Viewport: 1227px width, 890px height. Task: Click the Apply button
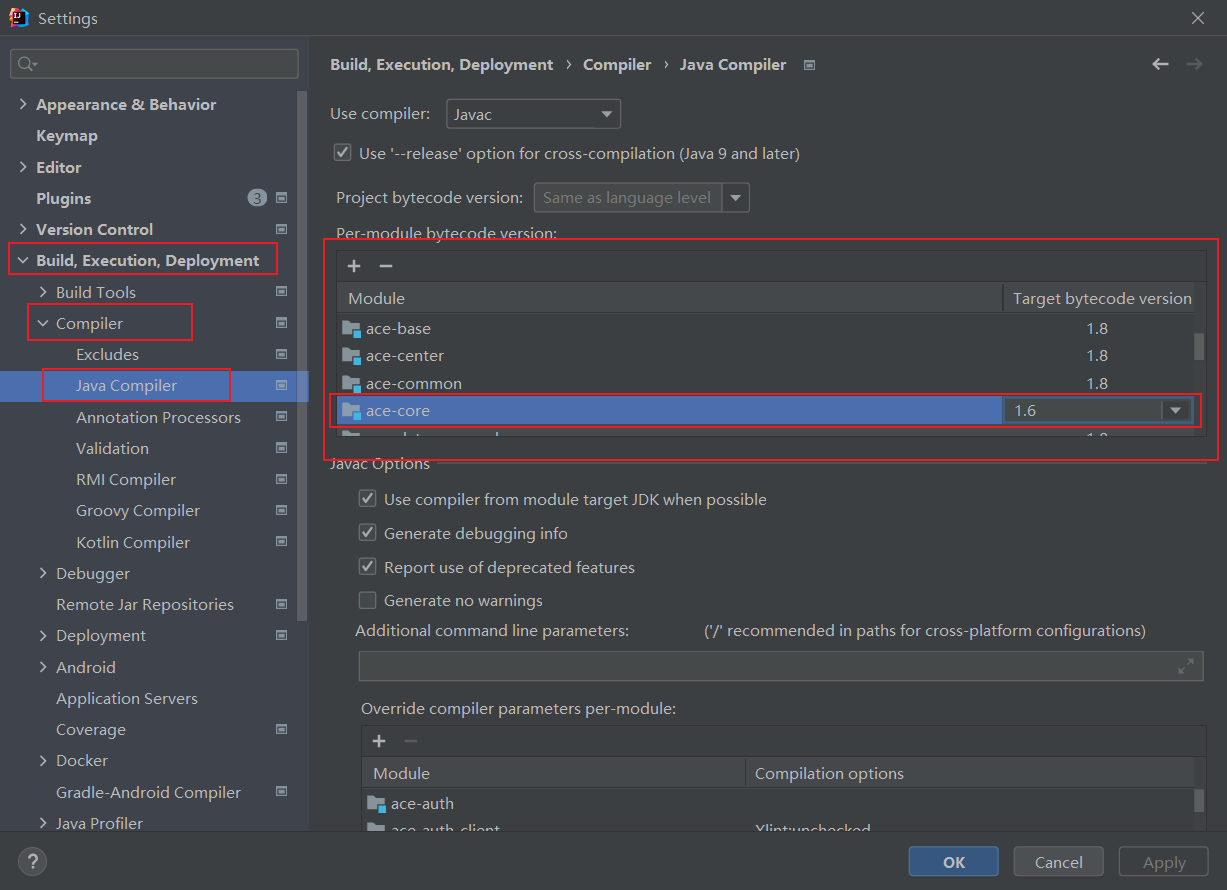point(1164,862)
